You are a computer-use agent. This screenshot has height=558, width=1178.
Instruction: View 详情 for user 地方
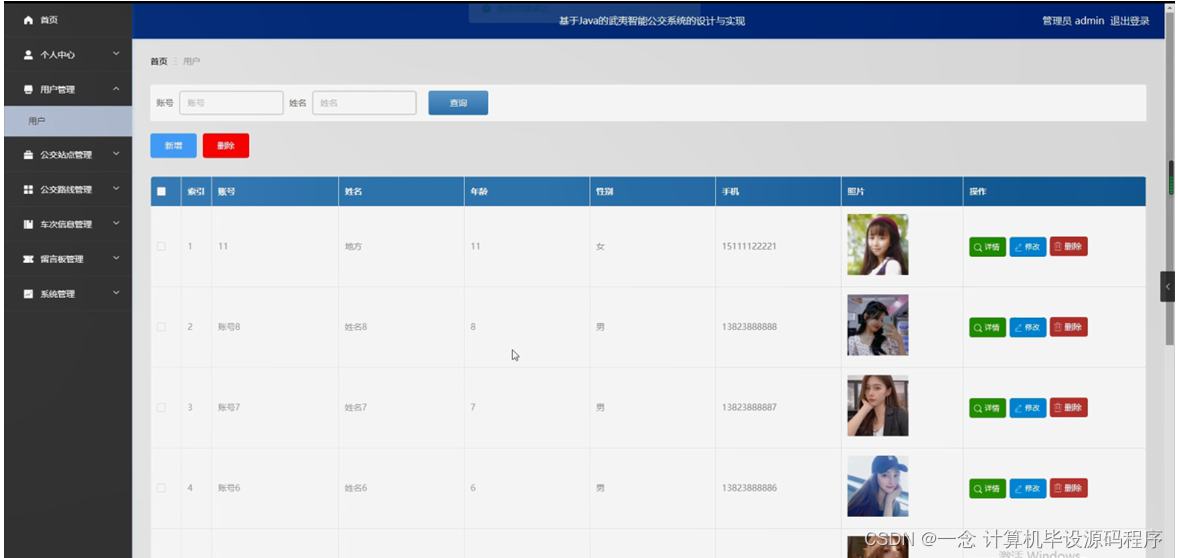(x=987, y=246)
